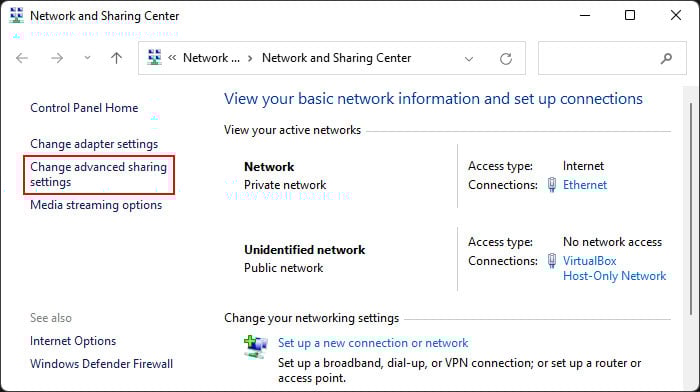The height and width of the screenshot is (392, 700).
Task: Open Control Panel Home
Action: tap(84, 108)
